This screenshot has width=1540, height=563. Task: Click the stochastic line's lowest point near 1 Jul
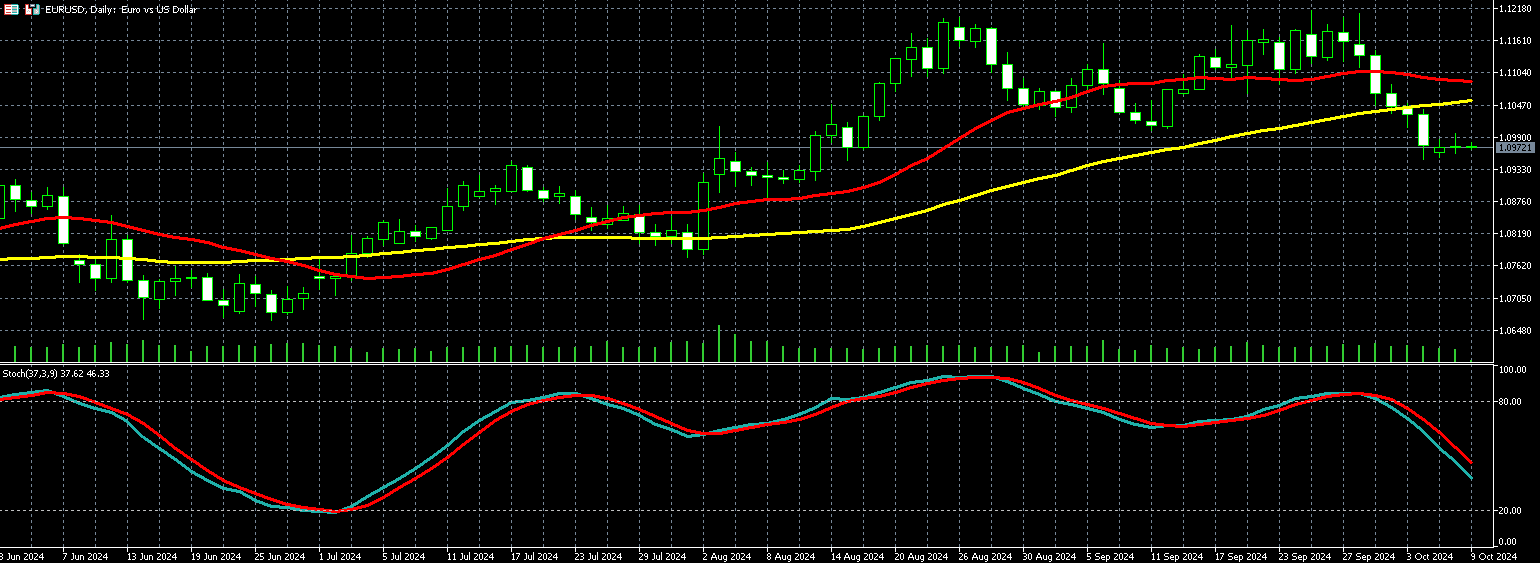point(334,512)
